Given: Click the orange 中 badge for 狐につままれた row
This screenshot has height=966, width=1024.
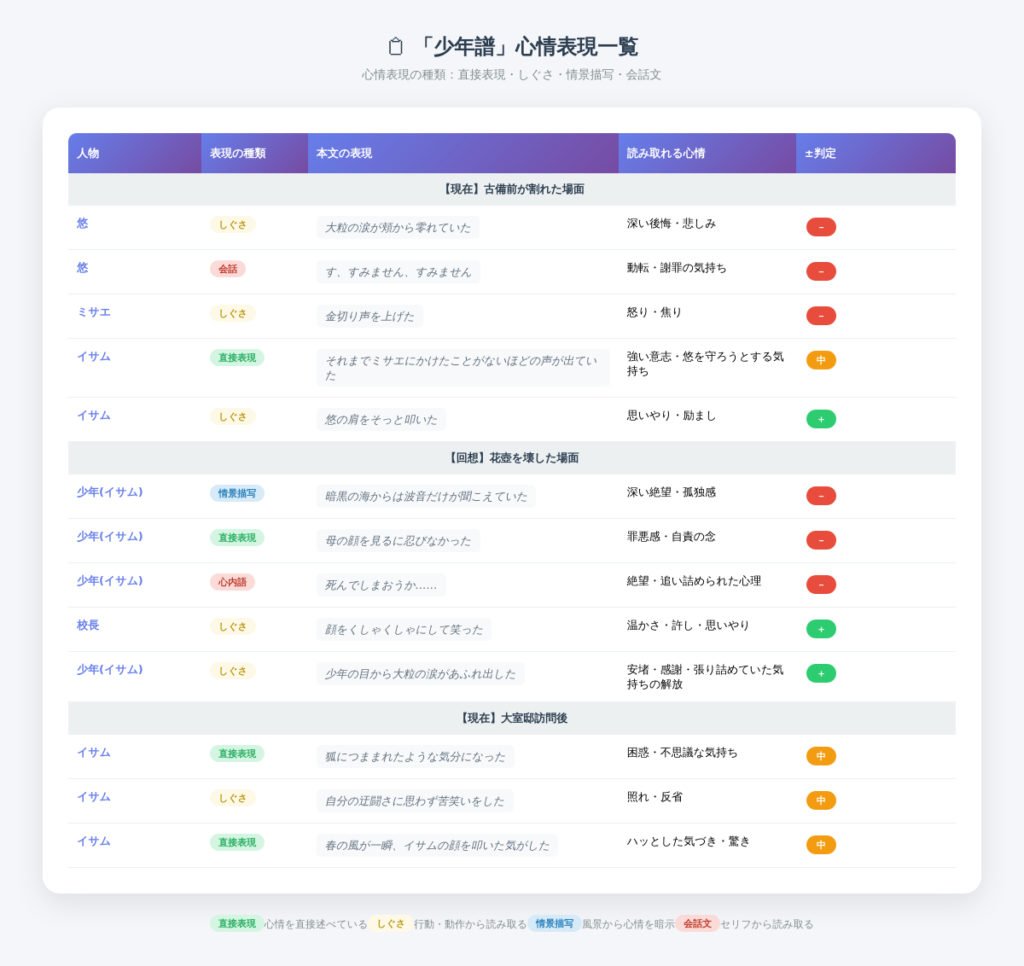Looking at the screenshot, I should tap(820, 756).
